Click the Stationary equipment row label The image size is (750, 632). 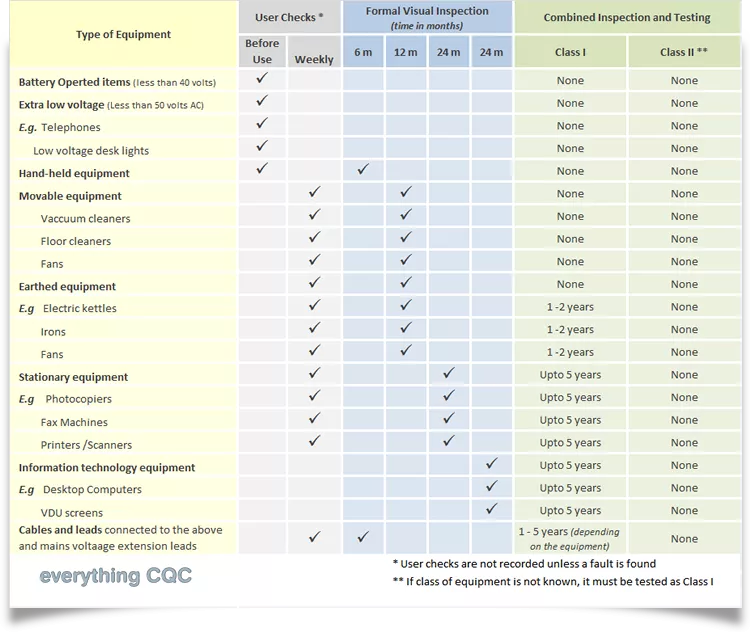[73, 377]
